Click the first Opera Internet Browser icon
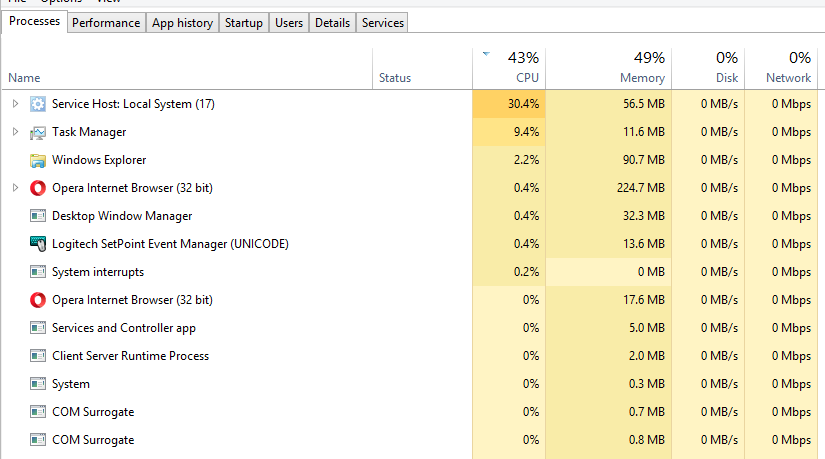This screenshot has width=825, height=459. click(38, 188)
